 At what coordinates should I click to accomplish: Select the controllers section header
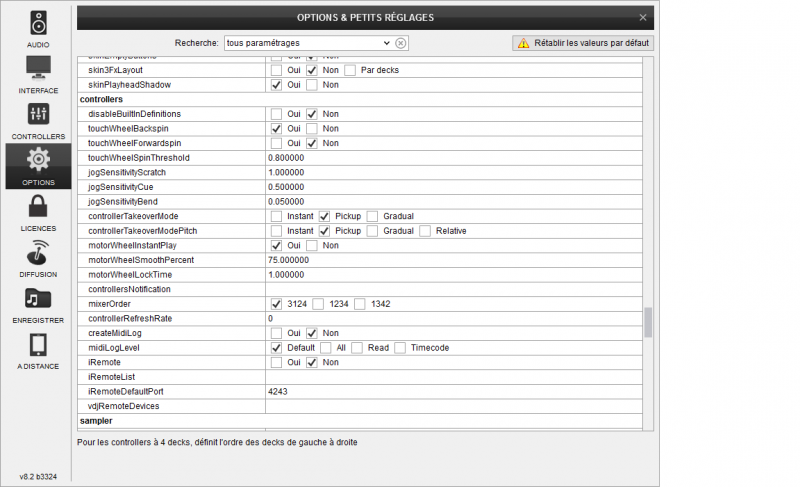pyautogui.click(x=102, y=99)
